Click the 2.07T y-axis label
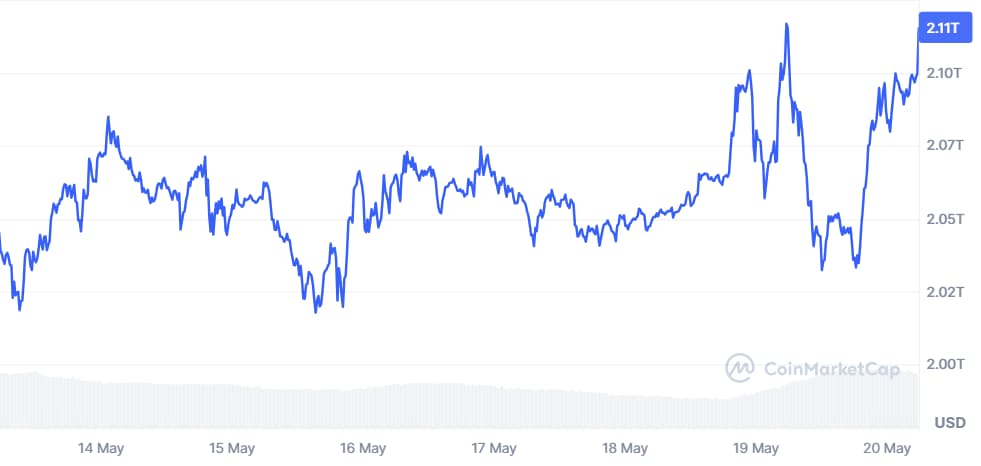 [943, 146]
